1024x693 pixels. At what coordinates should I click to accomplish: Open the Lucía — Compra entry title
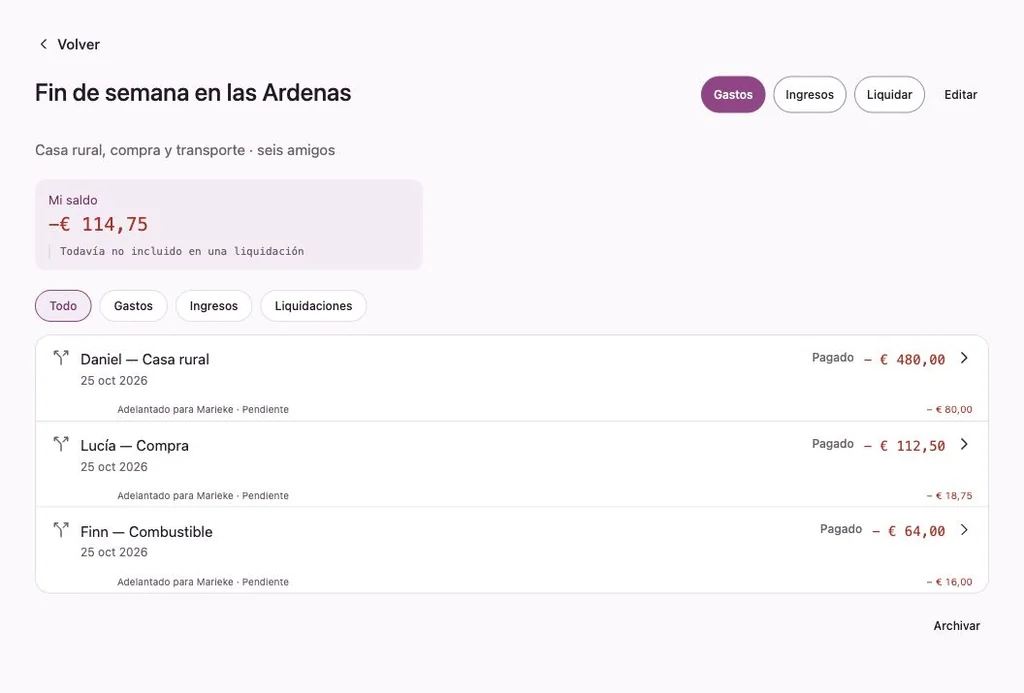point(135,445)
